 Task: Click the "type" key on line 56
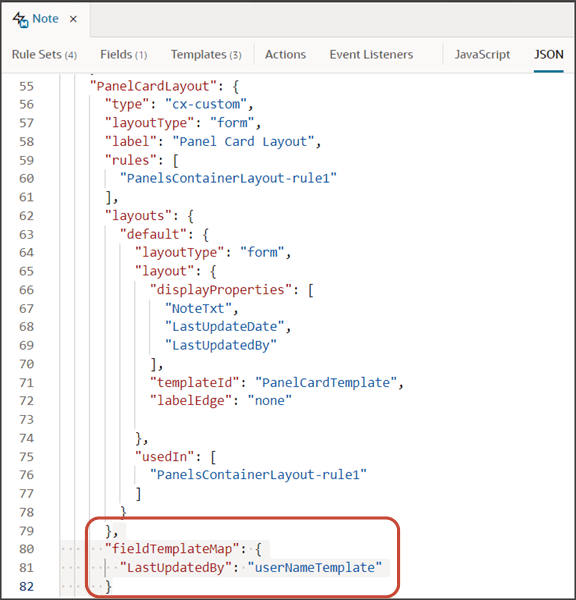click(127, 104)
